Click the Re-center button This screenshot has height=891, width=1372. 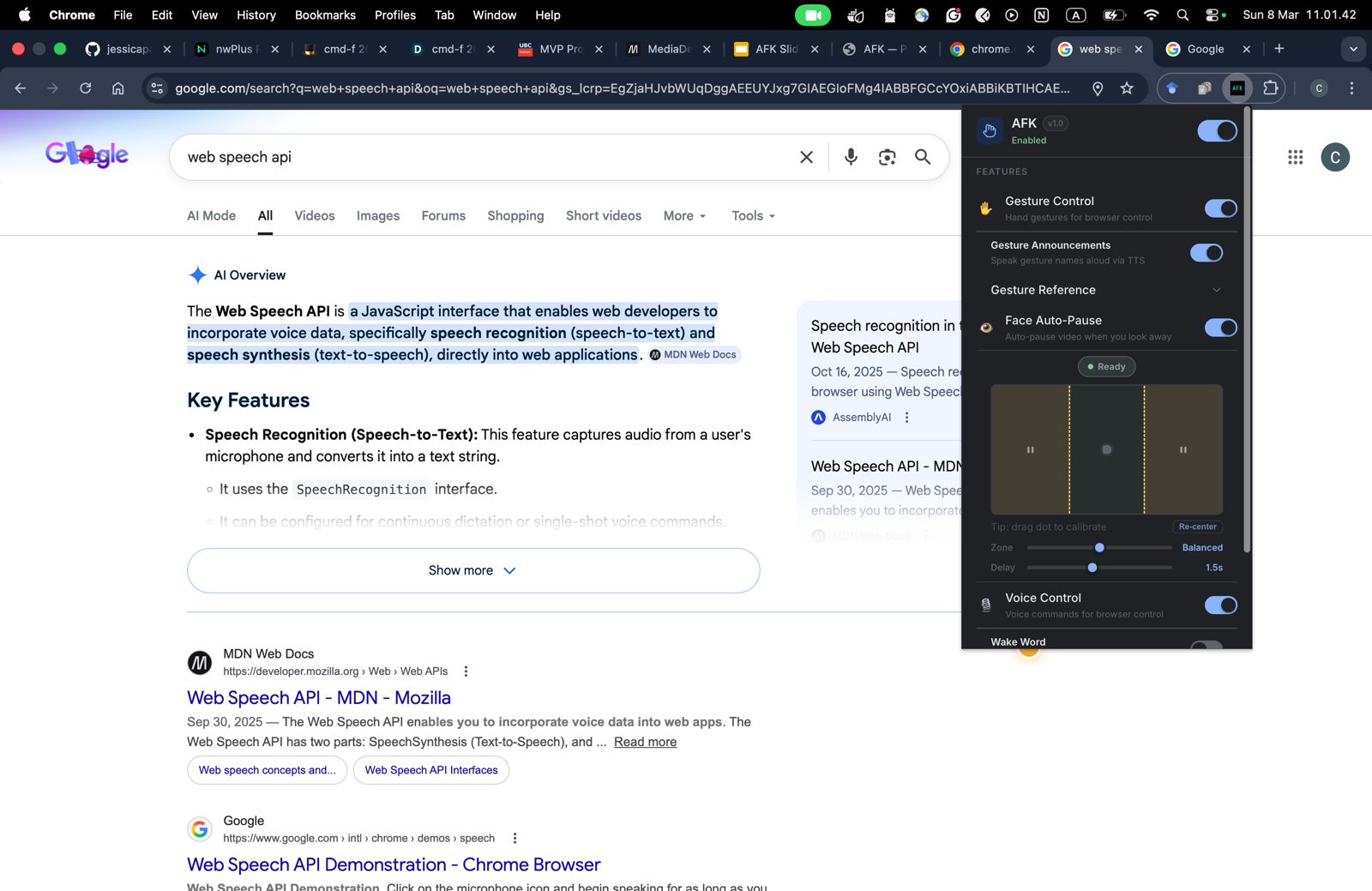[1197, 527]
